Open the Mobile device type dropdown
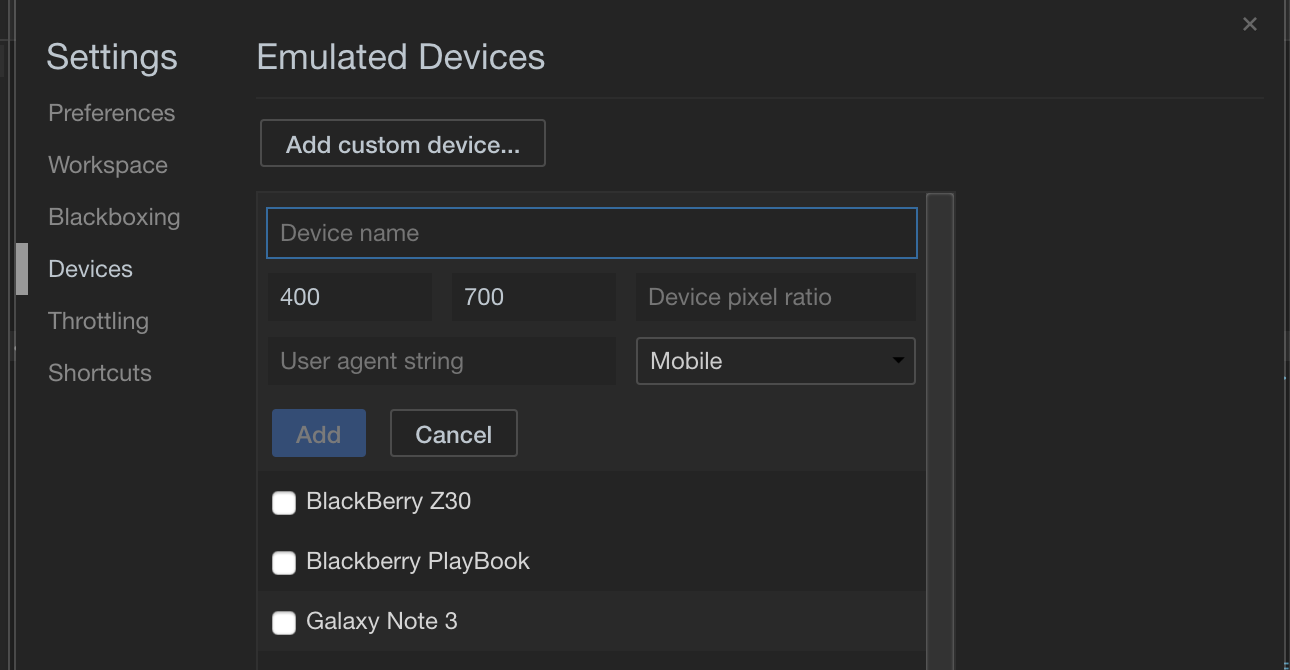The height and width of the screenshot is (670, 1290). pyautogui.click(x=775, y=361)
